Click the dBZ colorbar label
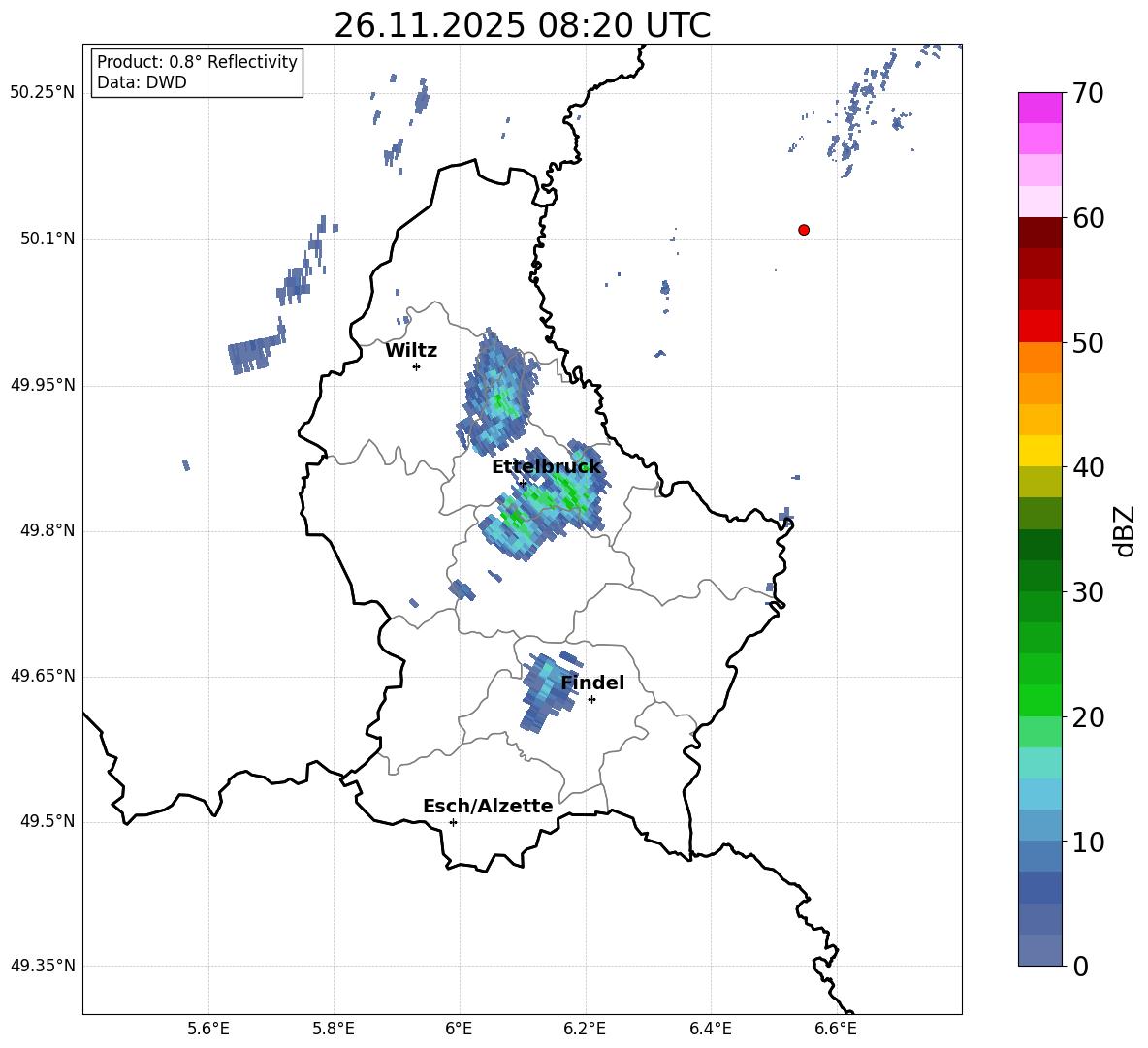 [x=1123, y=530]
